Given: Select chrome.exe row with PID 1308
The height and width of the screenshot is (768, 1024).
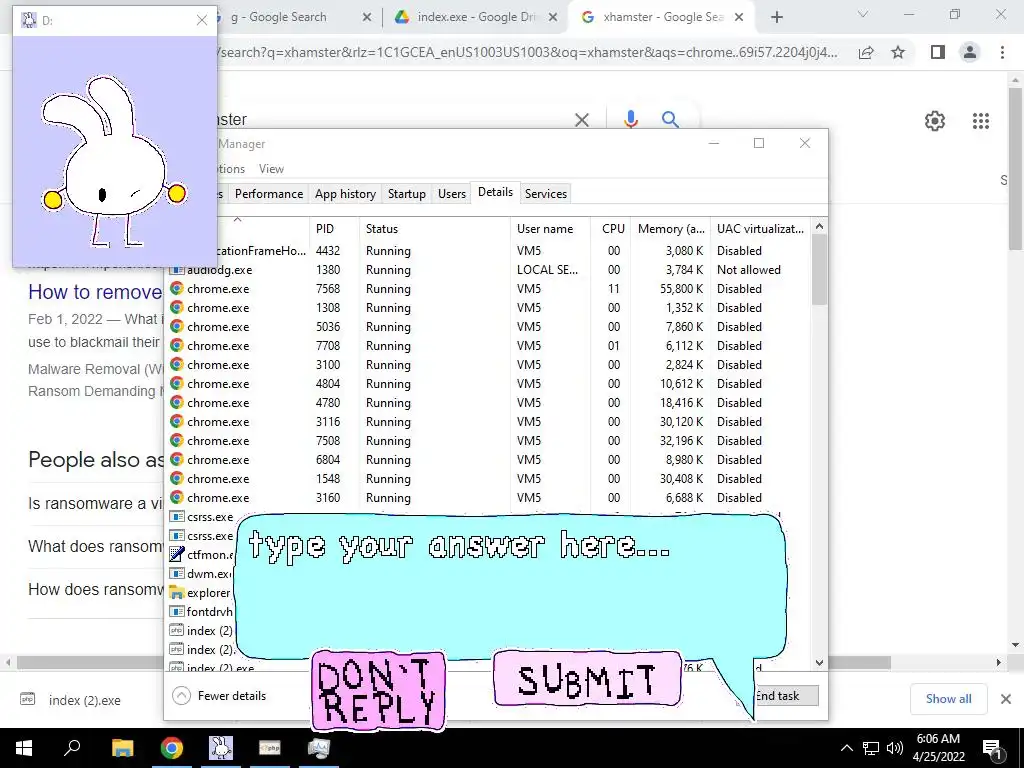Looking at the screenshot, I should [489, 308].
